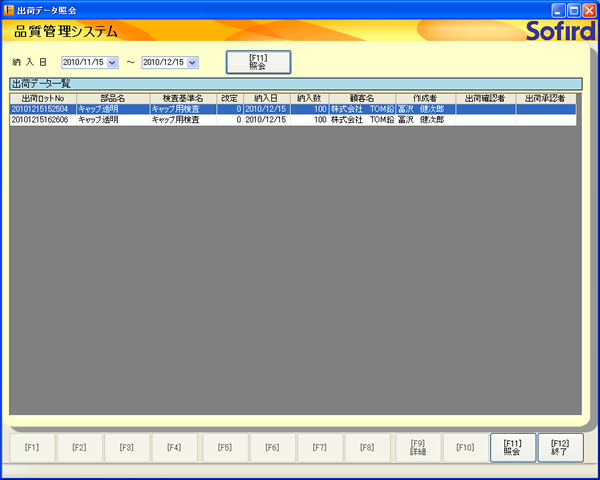This screenshot has width=600, height=480.
Task: Sort by the 出荷ロットNo column header
Action: [43, 98]
